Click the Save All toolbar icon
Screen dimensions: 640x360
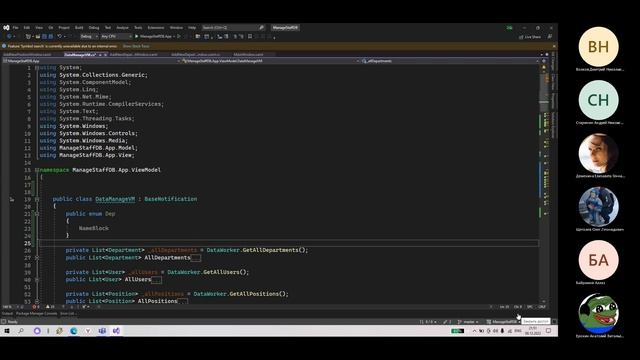[50, 37]
